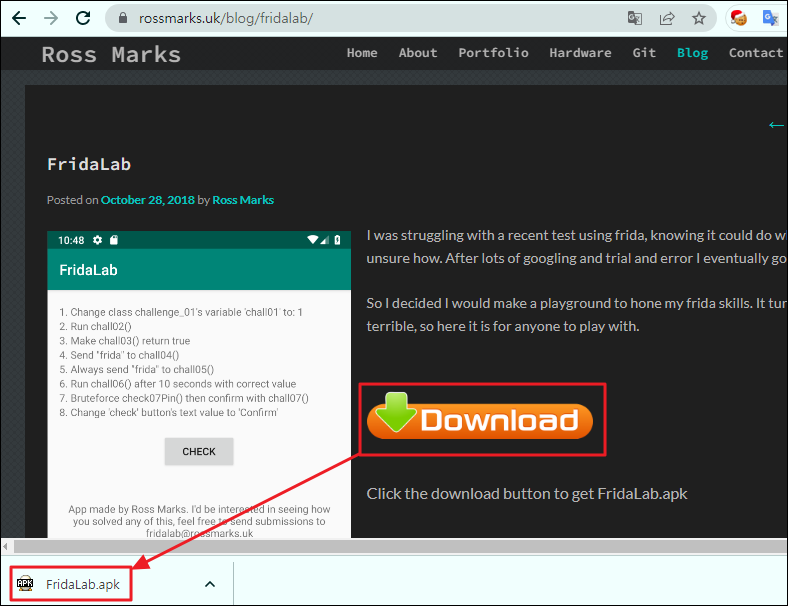The height and width of the screenshot is (606, 788).
Task: Open the Google Translate extension
Action: point(770,18)
